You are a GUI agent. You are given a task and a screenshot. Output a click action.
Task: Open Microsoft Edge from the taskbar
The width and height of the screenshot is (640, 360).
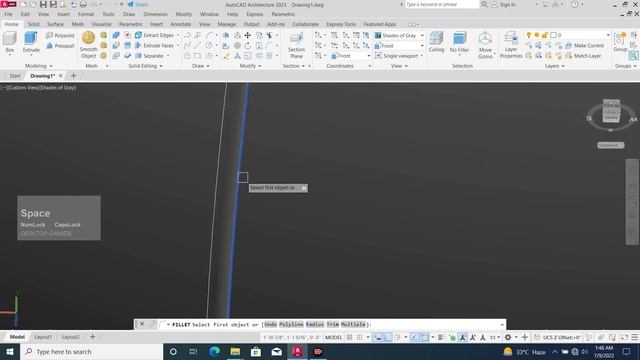(x=214, y=351)
